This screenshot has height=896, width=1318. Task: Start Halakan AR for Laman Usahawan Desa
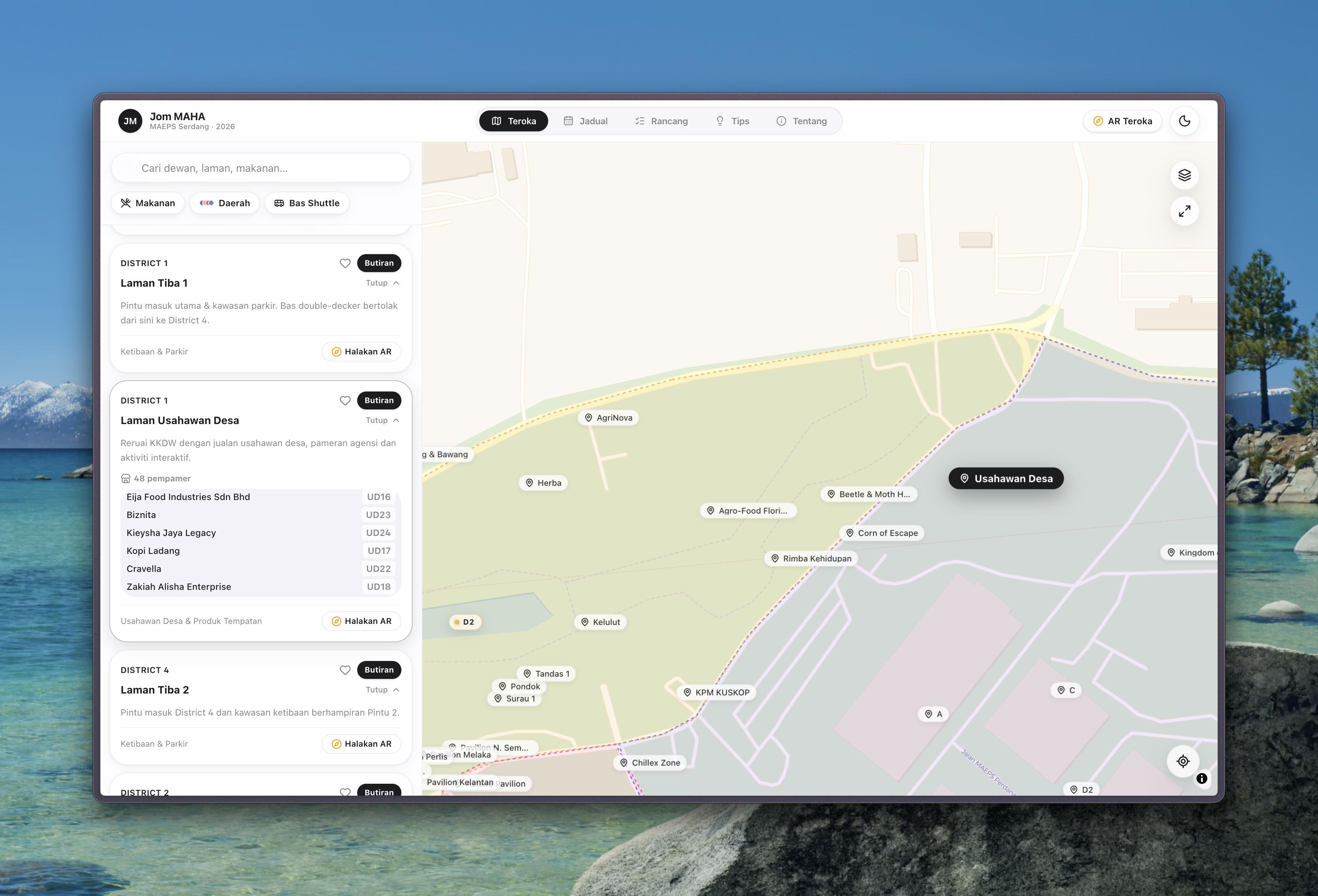[x=361, y=621]
